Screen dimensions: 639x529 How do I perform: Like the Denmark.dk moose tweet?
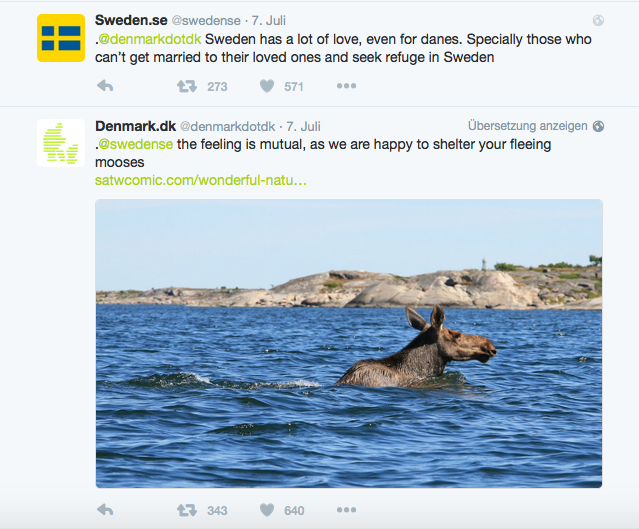click(267, 510)
